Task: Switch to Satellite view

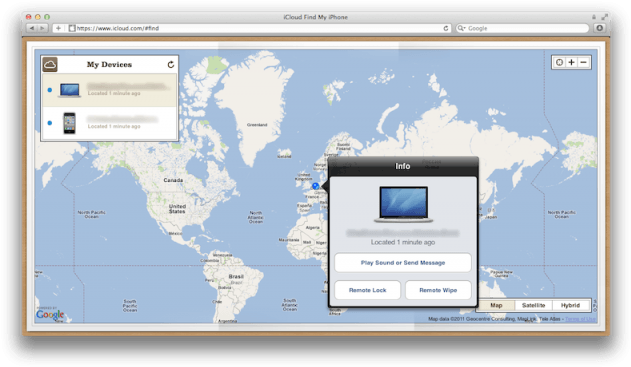Action: click(x=534, y=305)
